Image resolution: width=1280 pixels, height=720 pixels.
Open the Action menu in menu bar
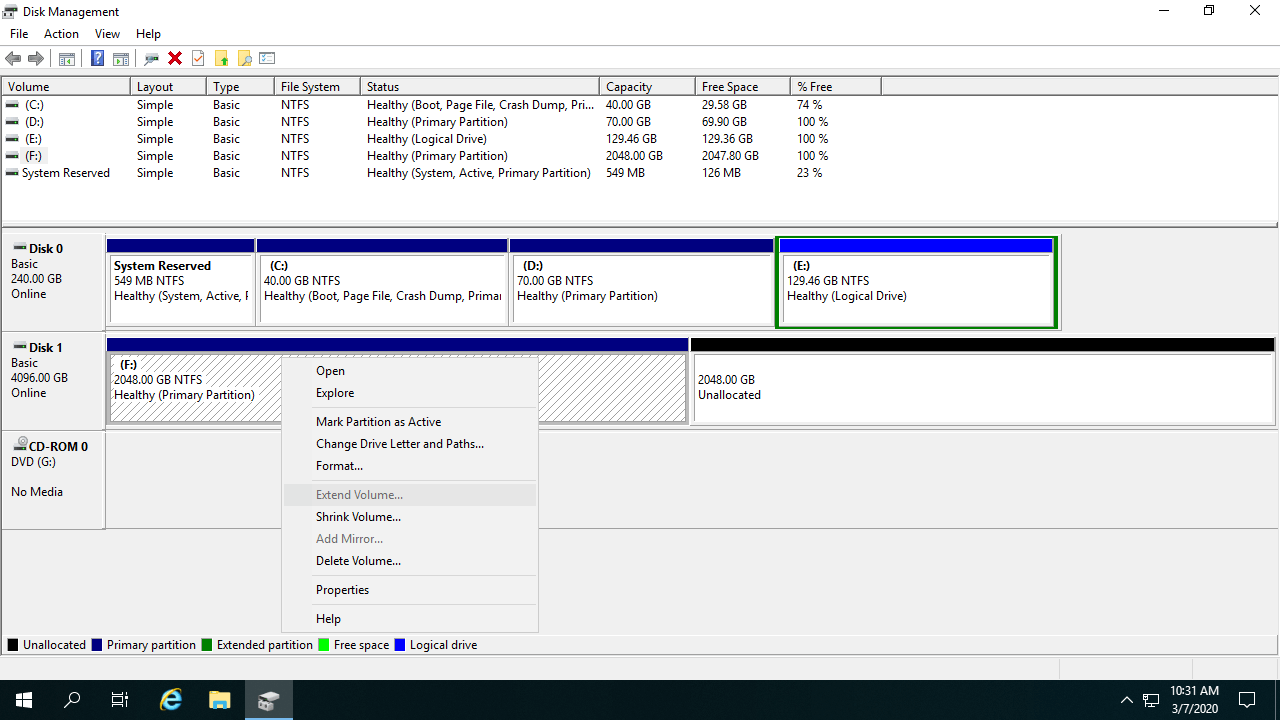61,34
